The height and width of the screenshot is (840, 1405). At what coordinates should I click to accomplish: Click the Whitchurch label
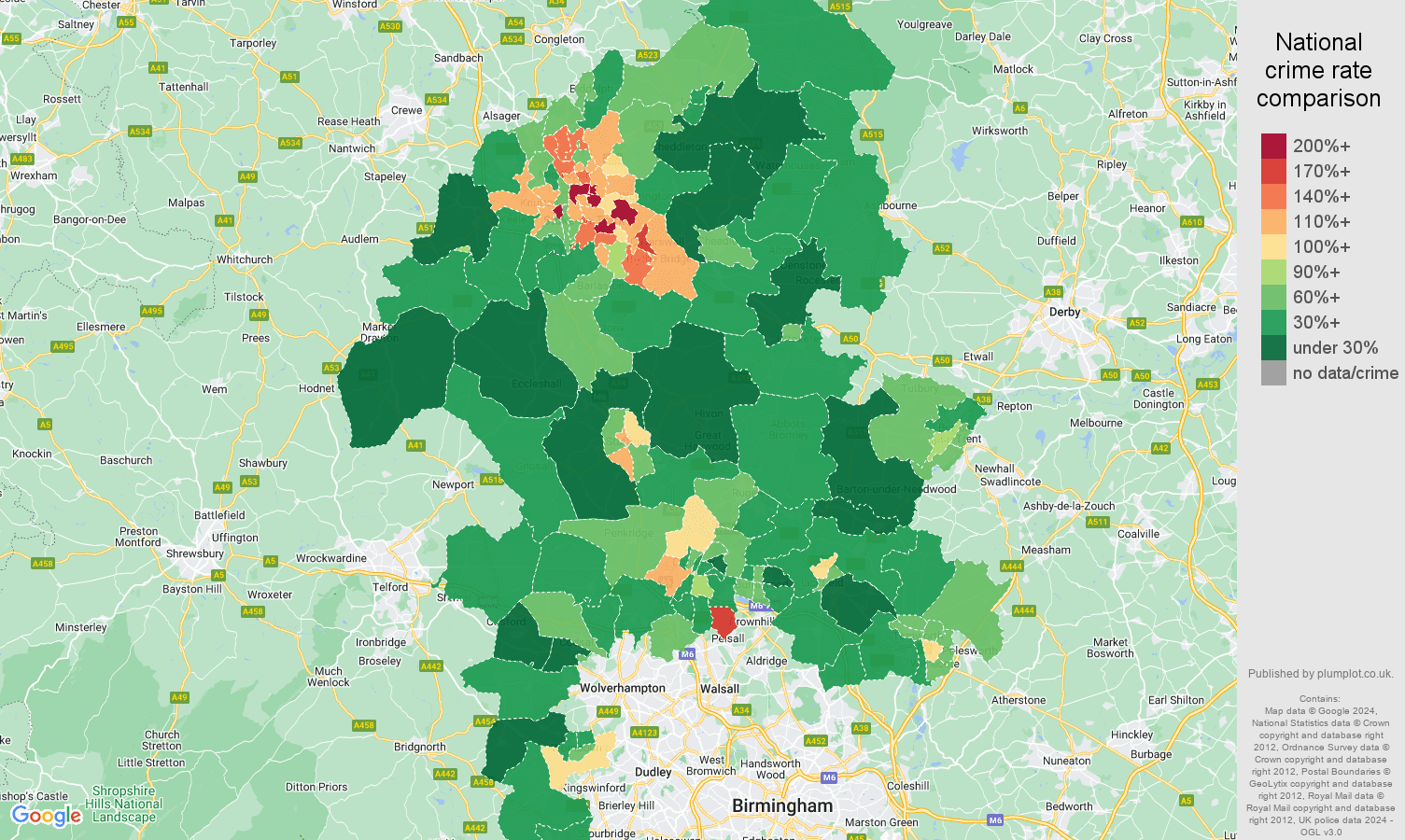(245, 259)
